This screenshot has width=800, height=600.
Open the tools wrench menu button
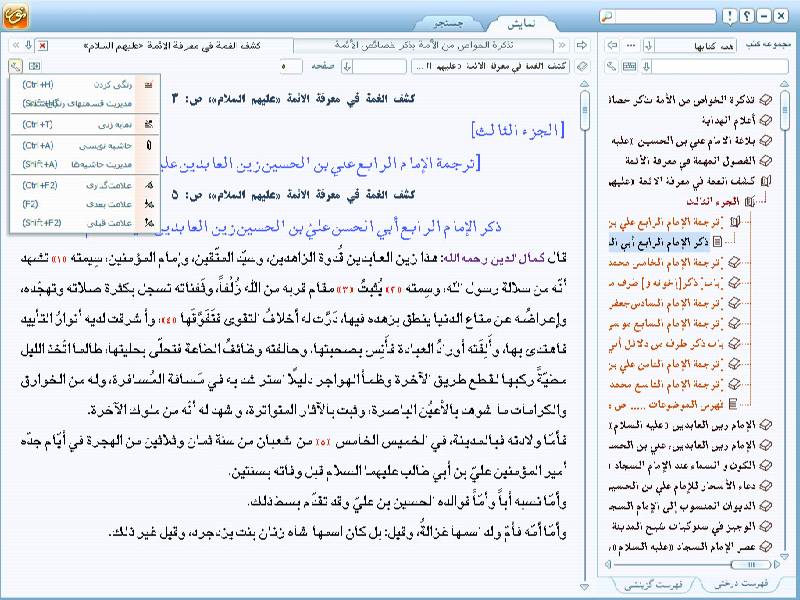click(x=15, y=66)
